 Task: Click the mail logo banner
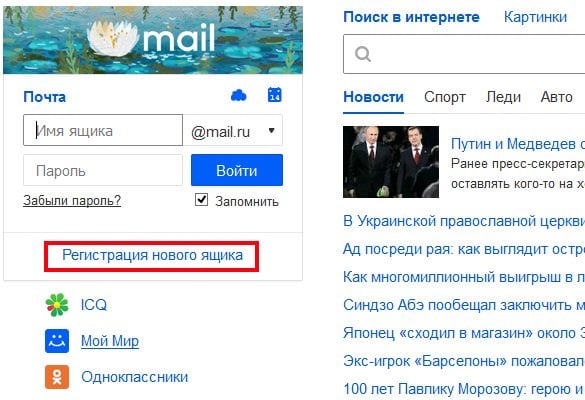click(x=153, y=40)
